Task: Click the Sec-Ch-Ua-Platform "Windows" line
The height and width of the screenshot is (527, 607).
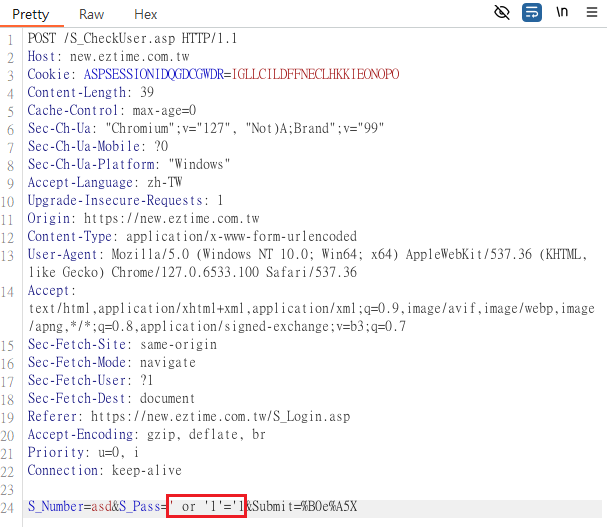Action: [129, 164]
